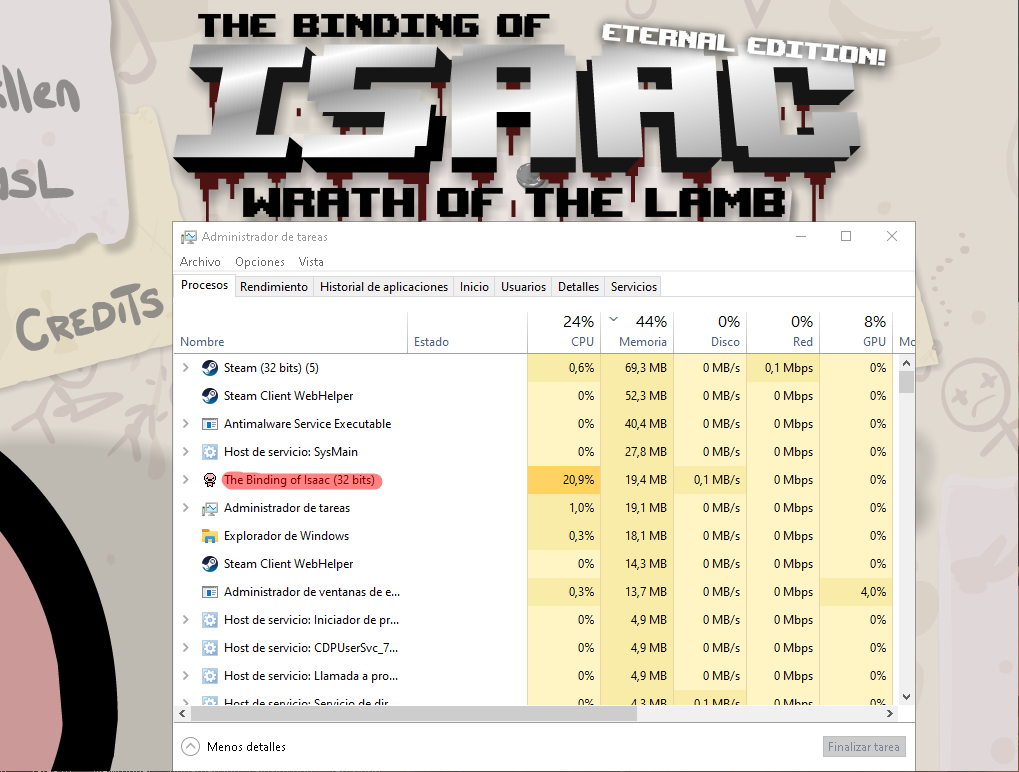
Task: Click Administrador de tareas process row icon
Action: coord(209,508)
